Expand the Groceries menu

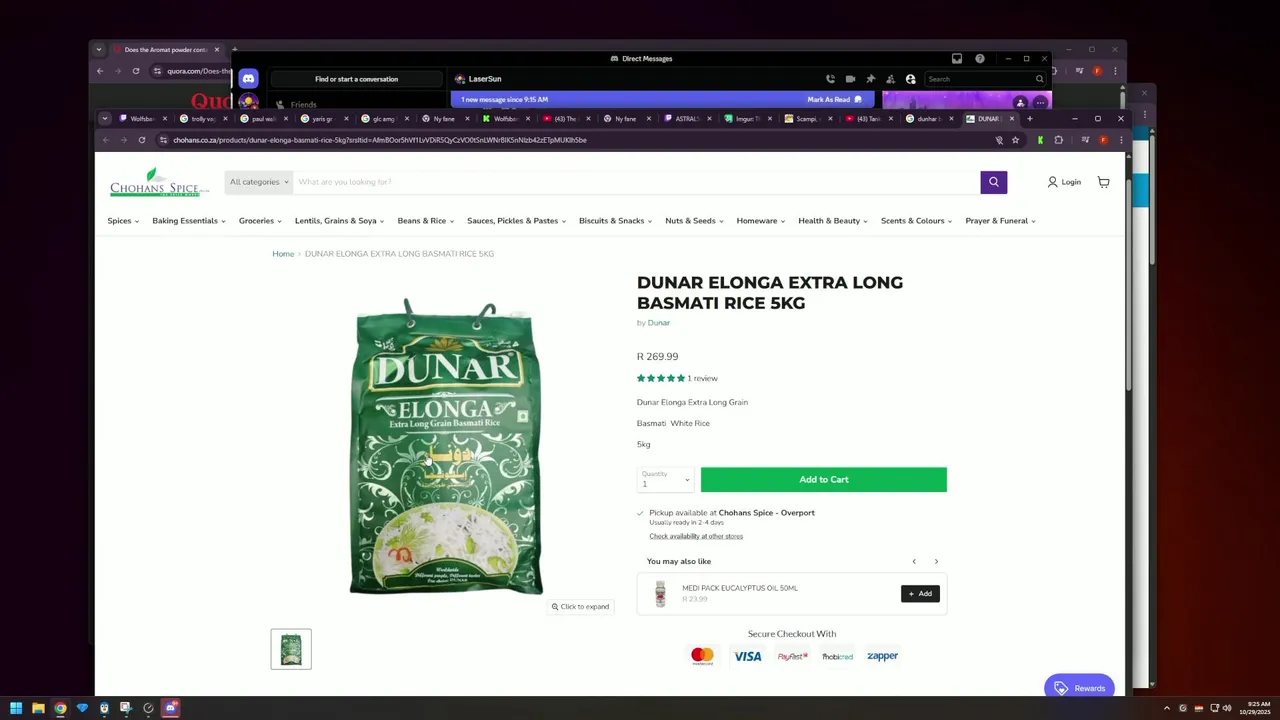click(260, 221)
